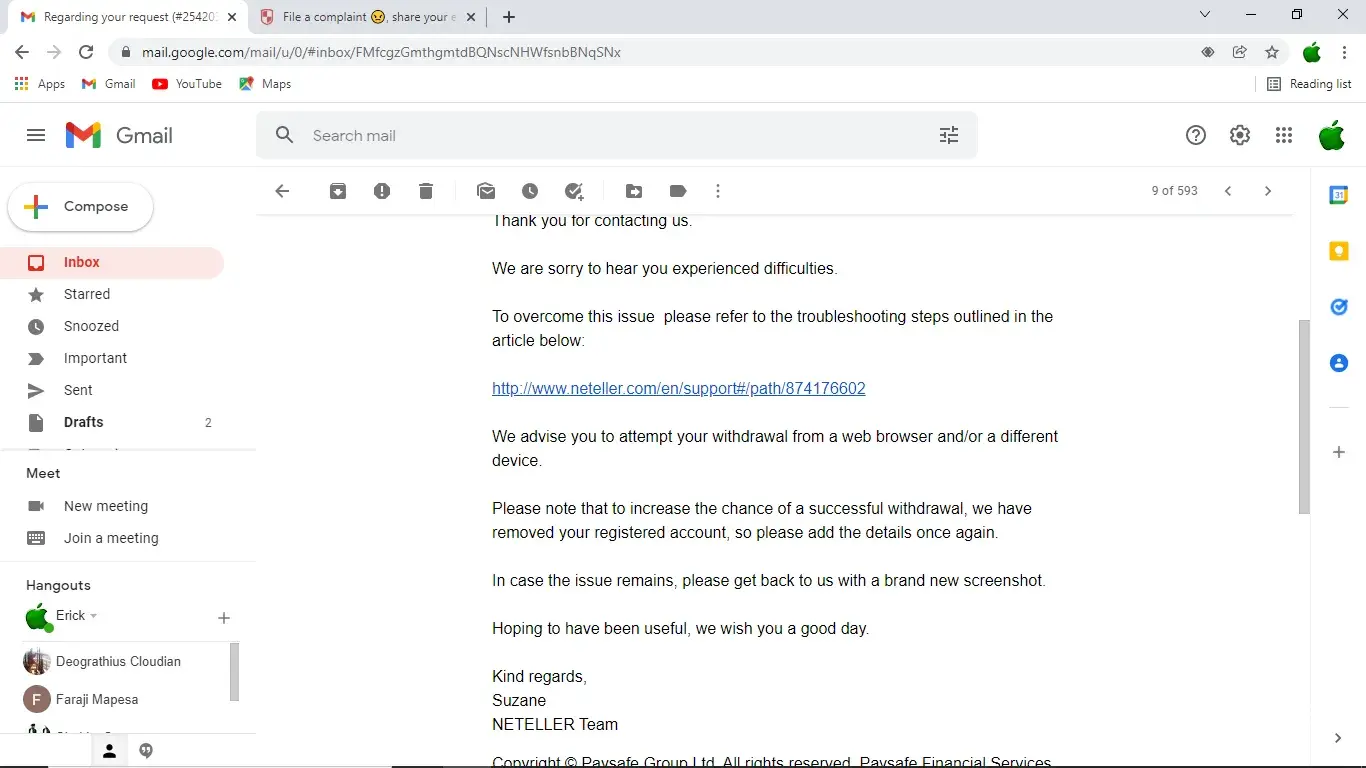The height and width of the screenshot is (768, 1366).
Task: Delete the open email
Action: click(426, 191)
